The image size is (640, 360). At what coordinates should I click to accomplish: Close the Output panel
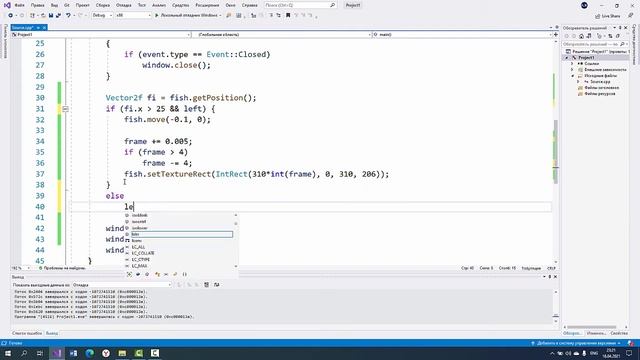point(555,277)
